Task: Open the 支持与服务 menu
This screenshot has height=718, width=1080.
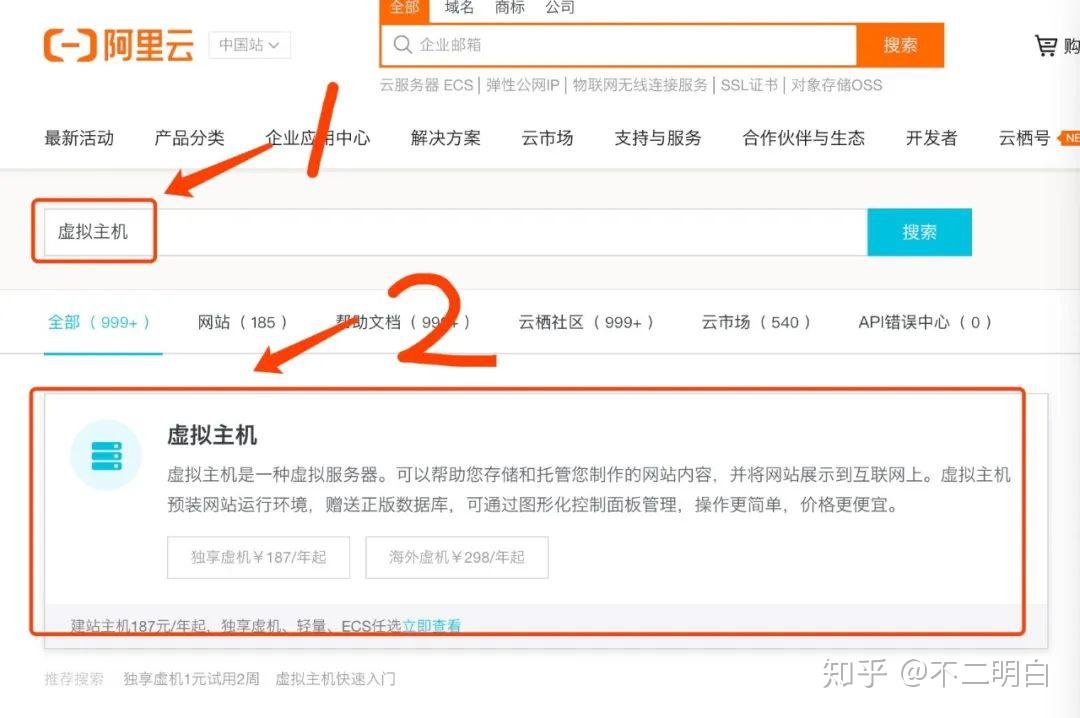Action: [x=658, y=138]
